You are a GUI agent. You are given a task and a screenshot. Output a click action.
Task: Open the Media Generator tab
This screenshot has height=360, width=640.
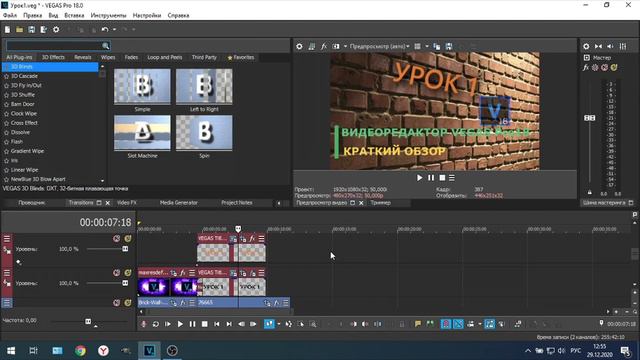coord(178,203)
